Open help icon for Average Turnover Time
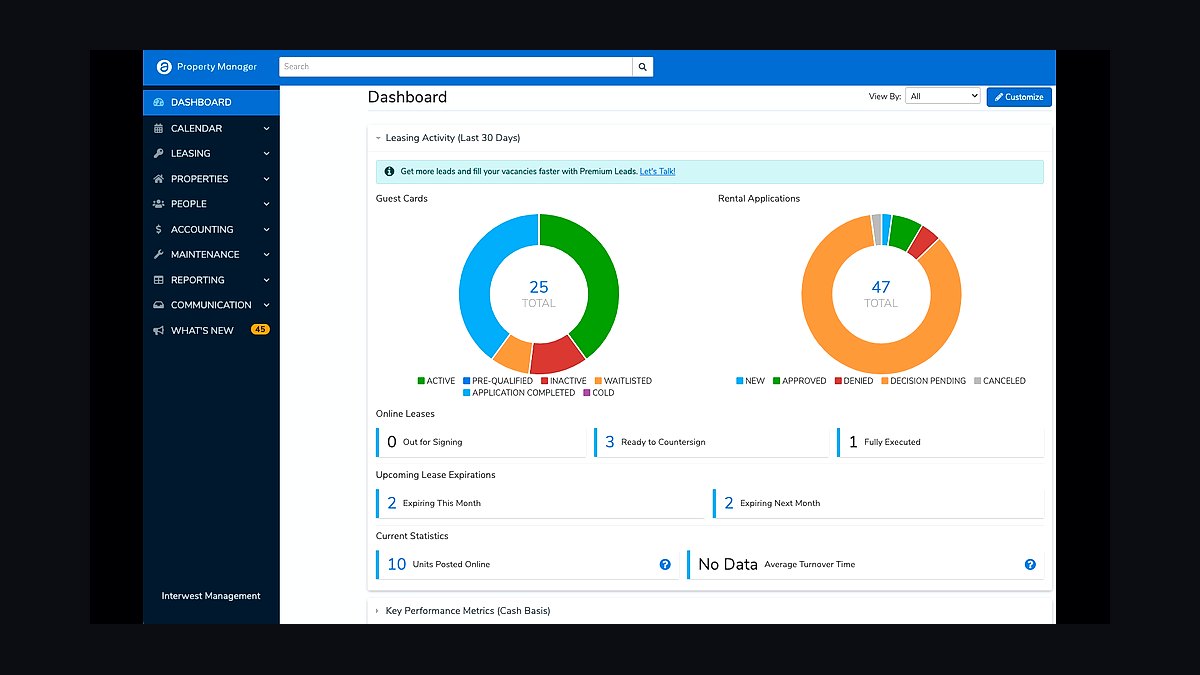This screenshot has width=1200, height=675. (x=1030, y=564)
